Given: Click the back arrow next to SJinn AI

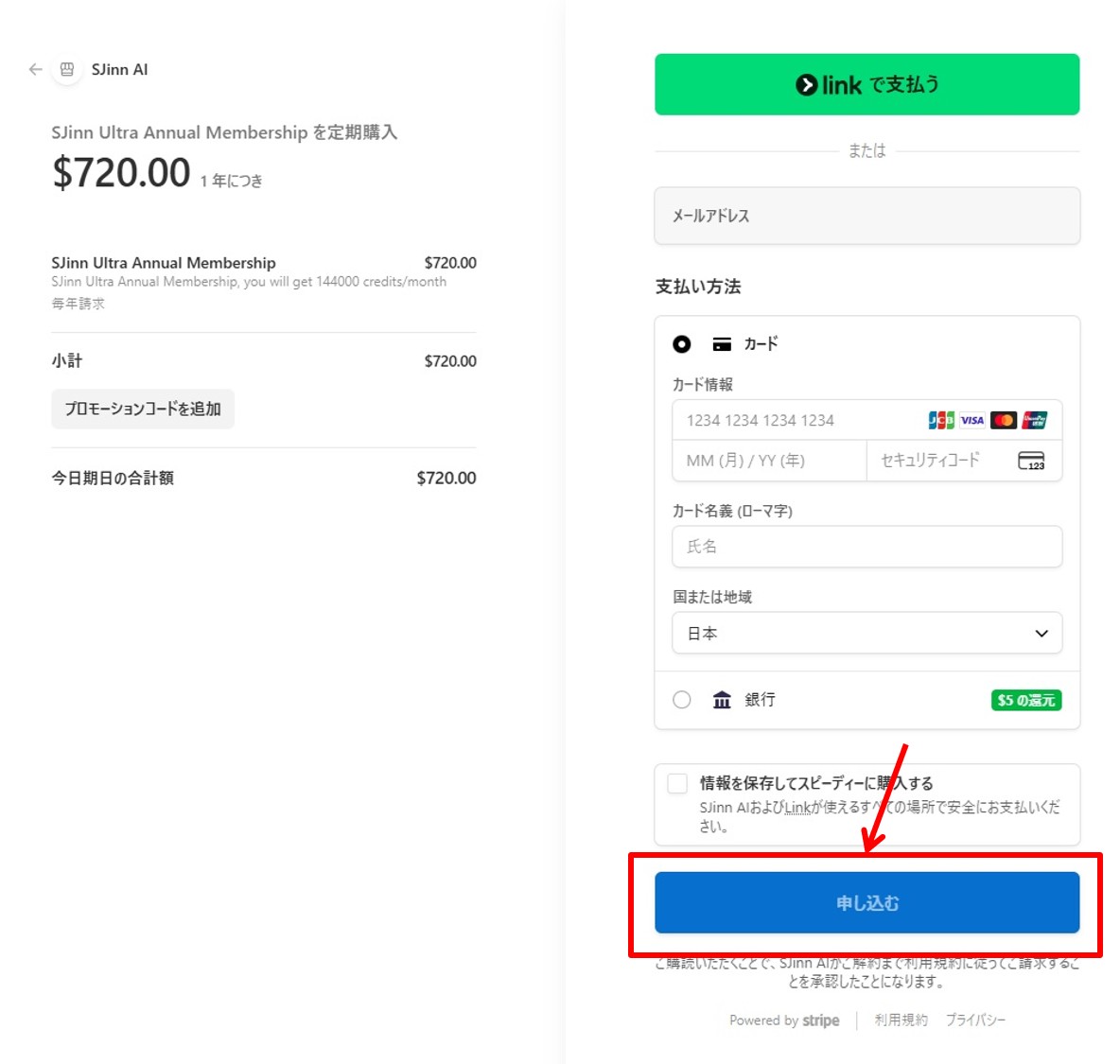Looking at the screenshot, I should pyautogui.click(x=36, y=69).
